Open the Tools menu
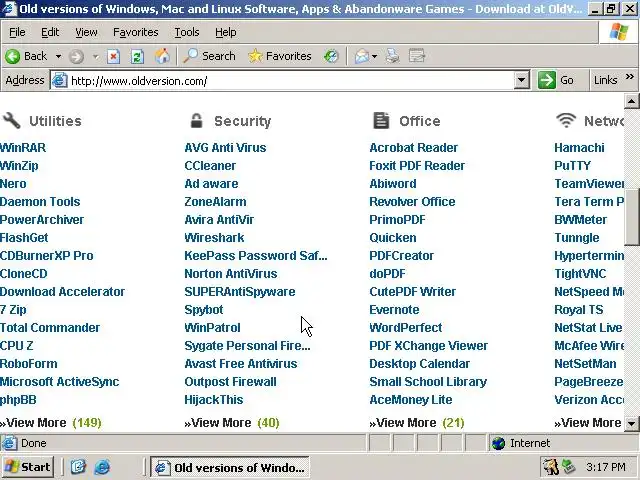The width and height of the screenshot is (640, 480). click(187, 32)
